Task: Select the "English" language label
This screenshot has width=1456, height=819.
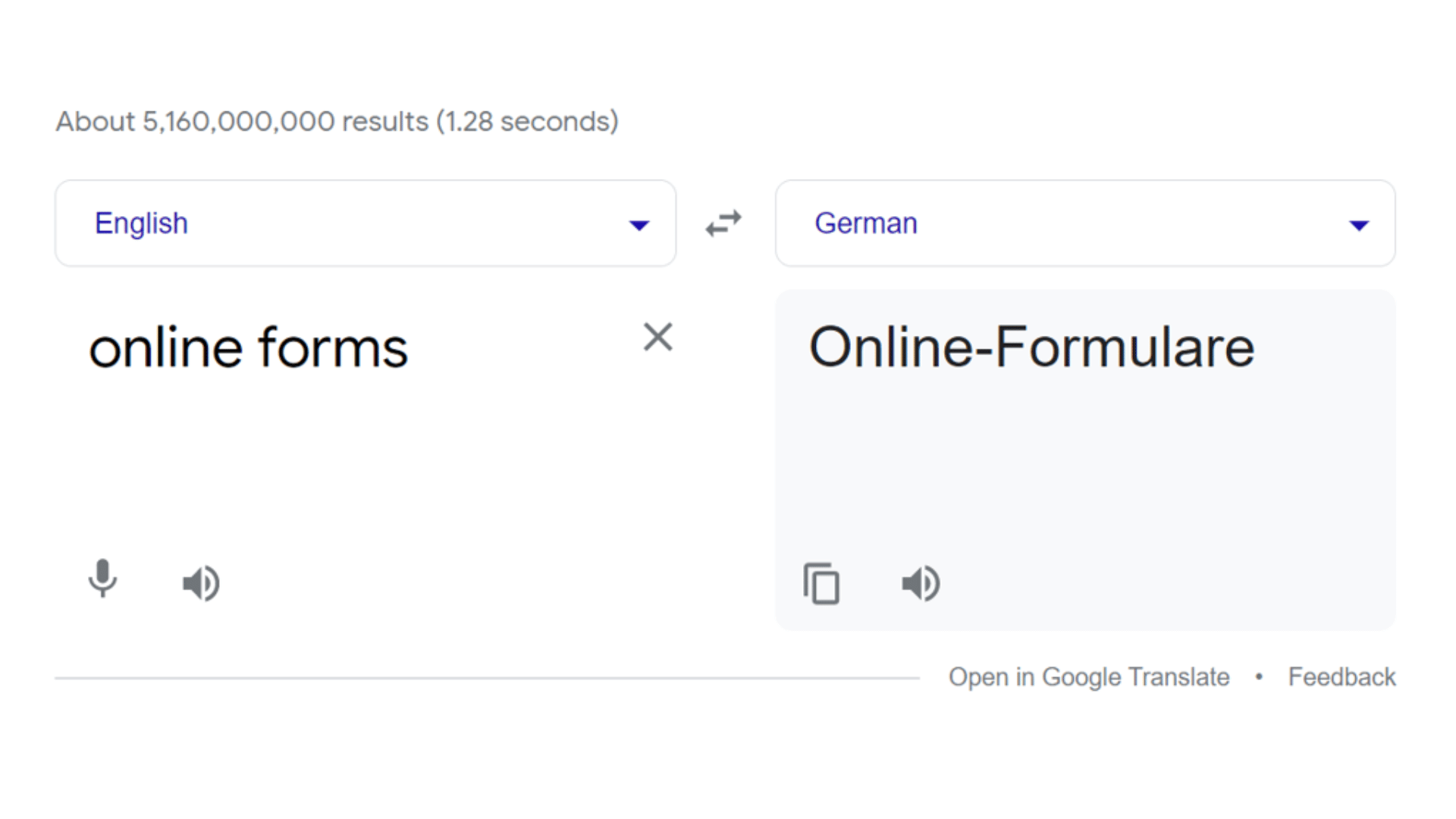Action: [x=141, y=222]
